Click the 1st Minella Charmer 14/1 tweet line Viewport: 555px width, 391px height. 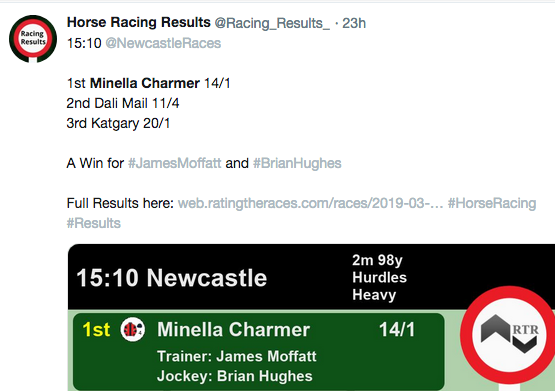(x=149, y=84)
